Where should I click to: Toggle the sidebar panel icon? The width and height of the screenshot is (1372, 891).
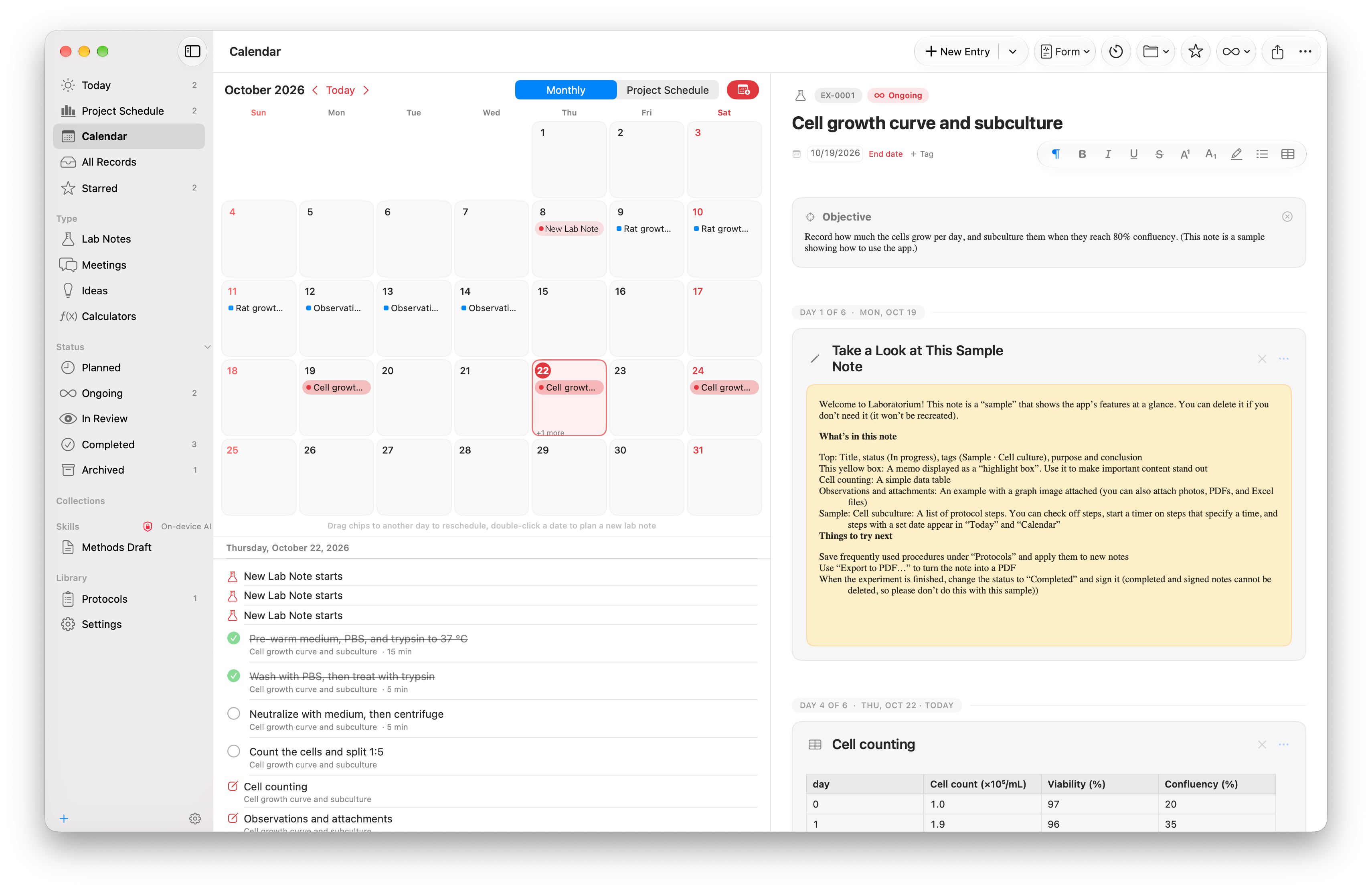coord(192,51)
